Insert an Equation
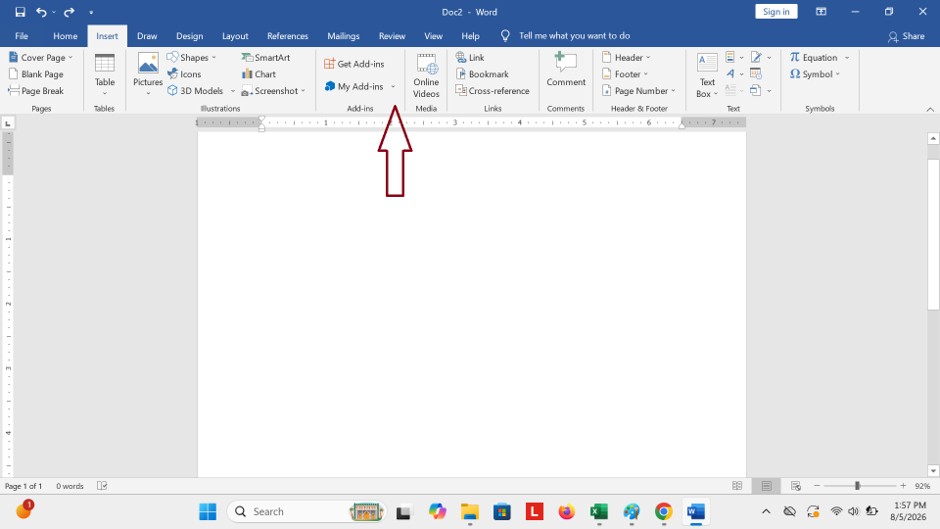Screen dimensions: 940x529 pyautogui.click(x=814, y=58)
